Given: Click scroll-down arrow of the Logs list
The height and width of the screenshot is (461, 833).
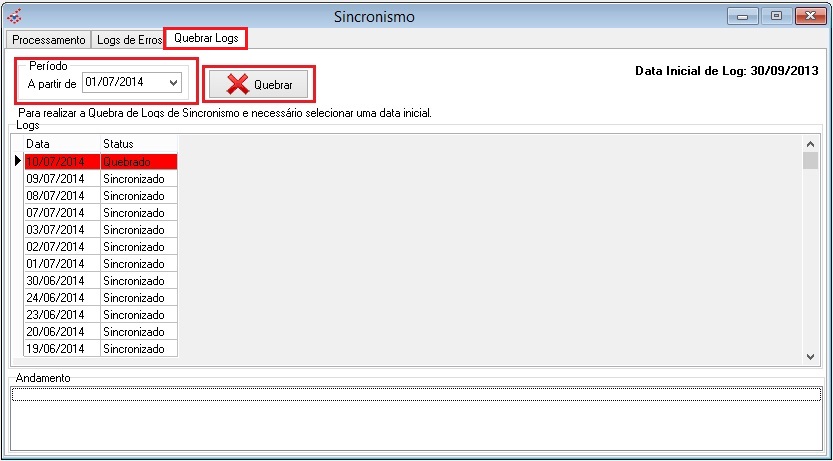Looking at the screenshot, I should (810, 356).
